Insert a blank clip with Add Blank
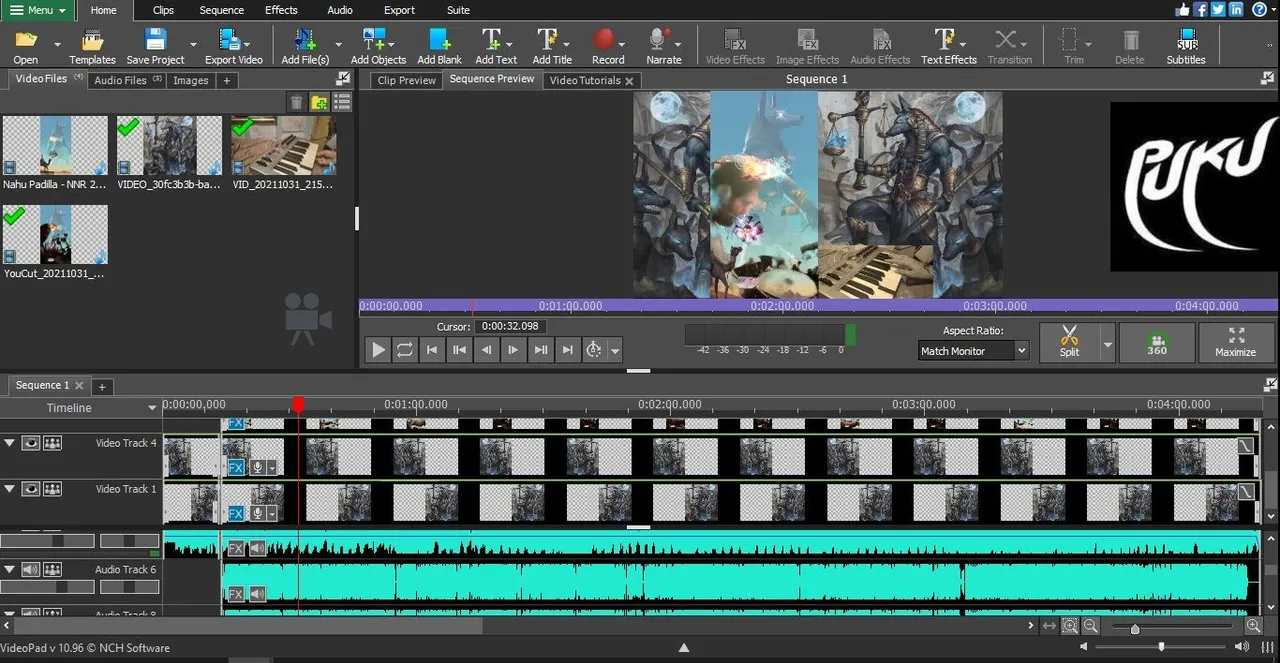 440,46
